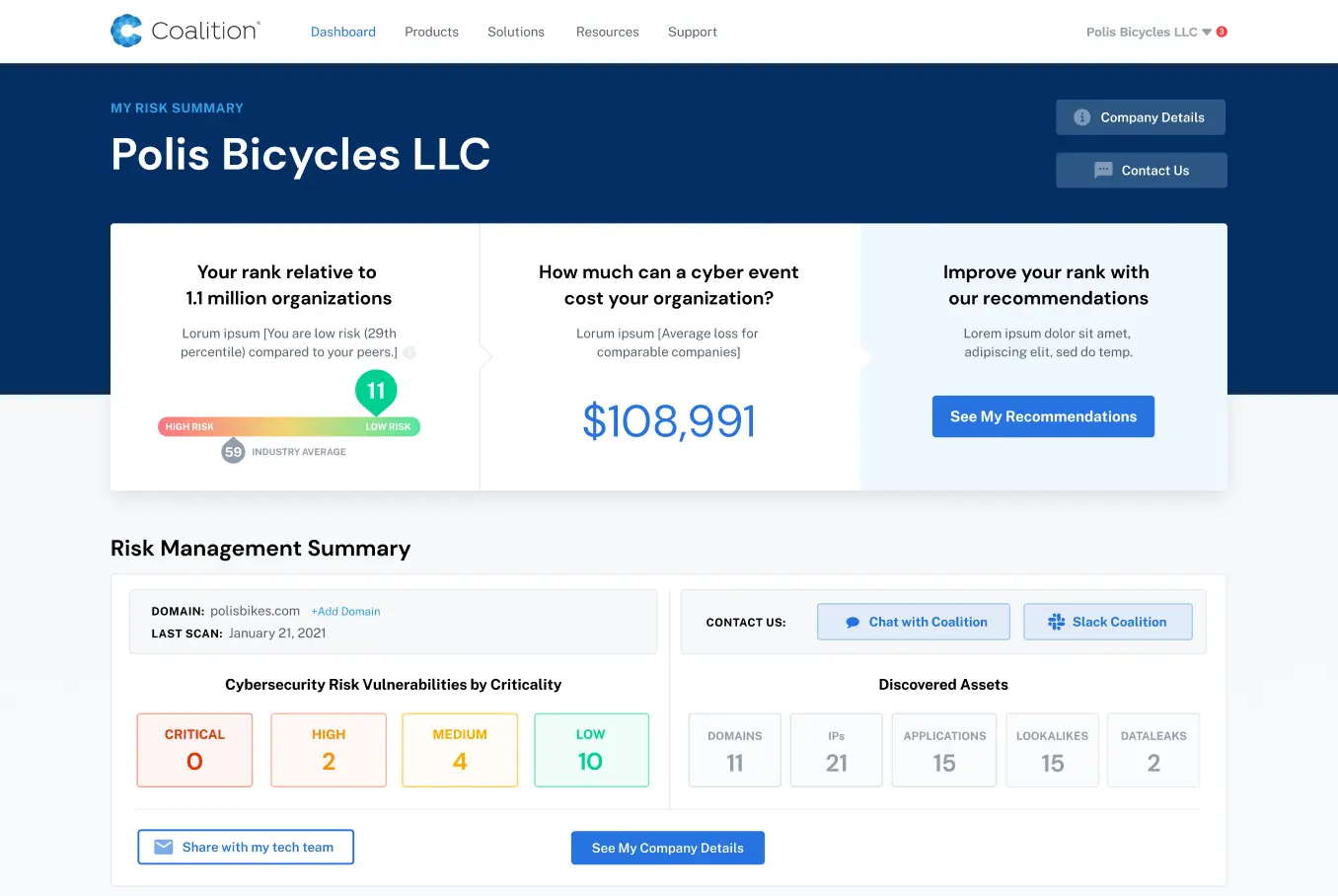
Task: Click the chat icon in Chat with Coalition
Action: (853, 623)
